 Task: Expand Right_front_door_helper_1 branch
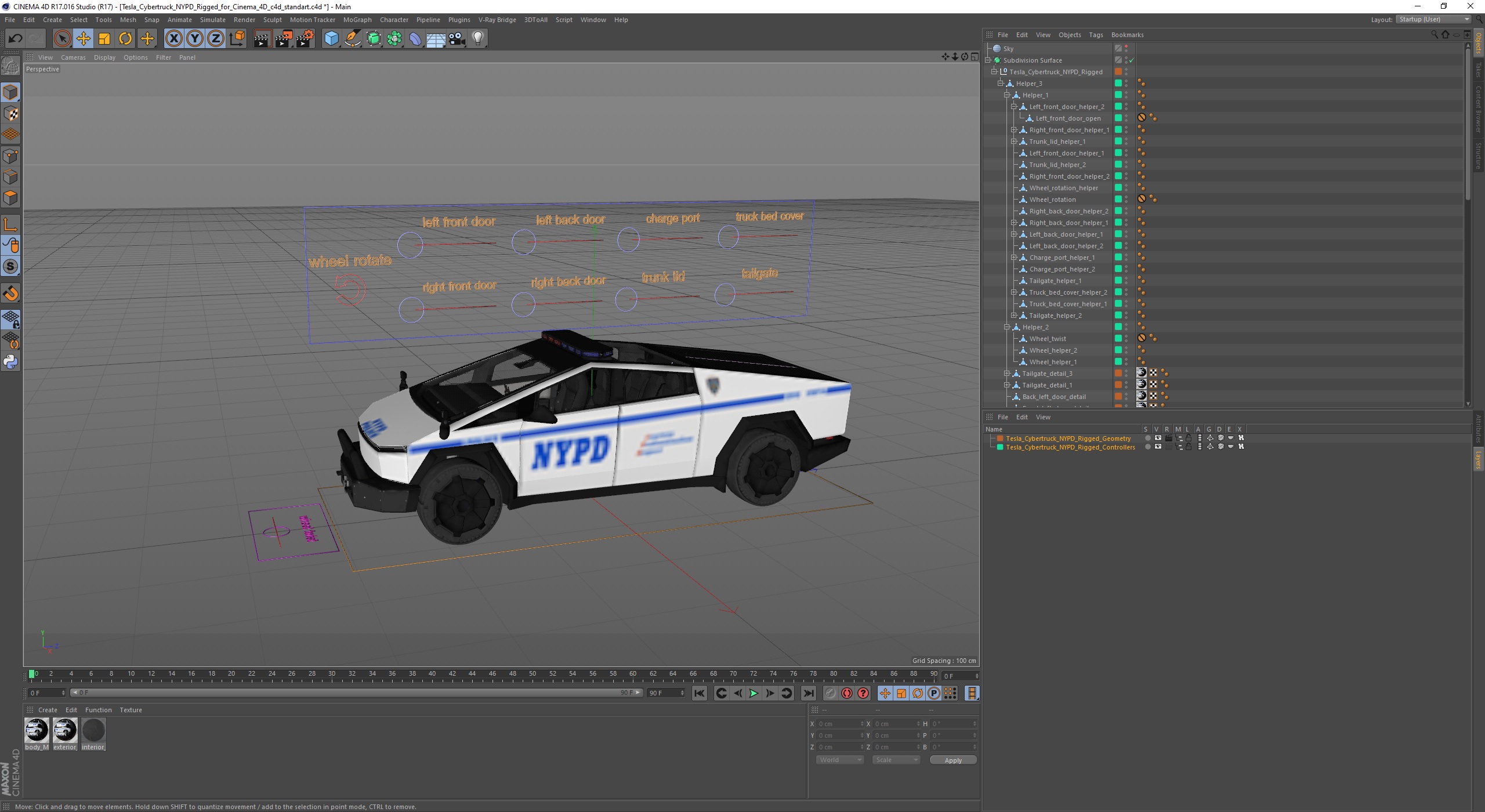click(x=1014, y=129)
